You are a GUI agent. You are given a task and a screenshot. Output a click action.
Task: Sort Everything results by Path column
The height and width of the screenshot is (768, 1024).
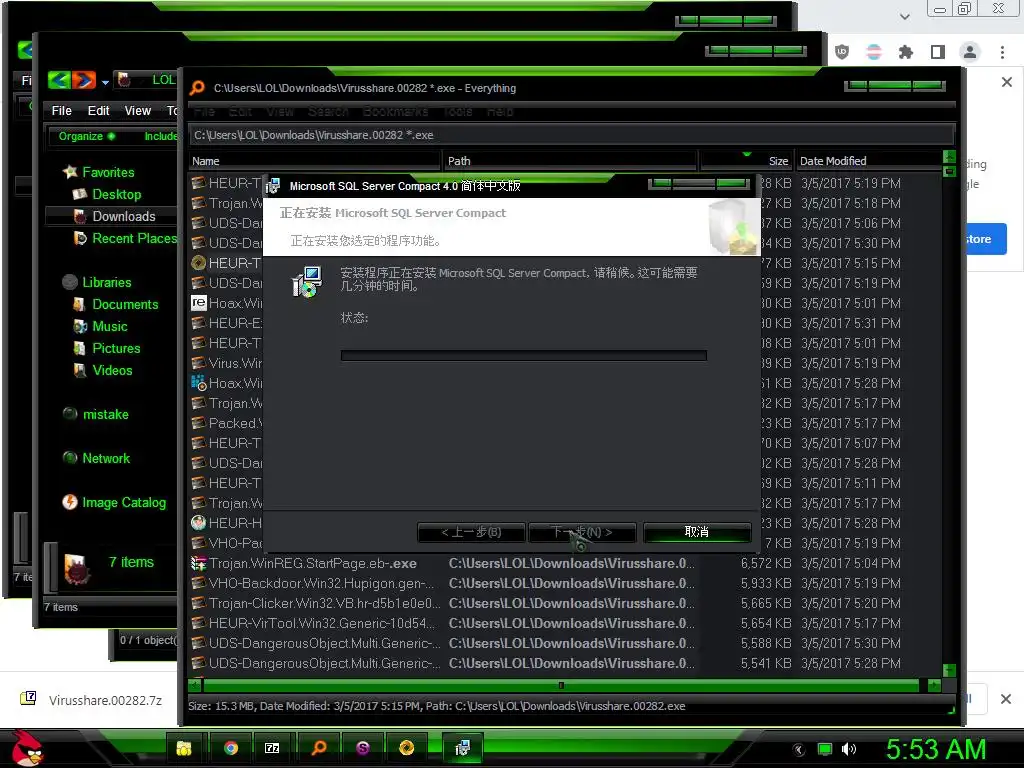[x=569, y=161]
